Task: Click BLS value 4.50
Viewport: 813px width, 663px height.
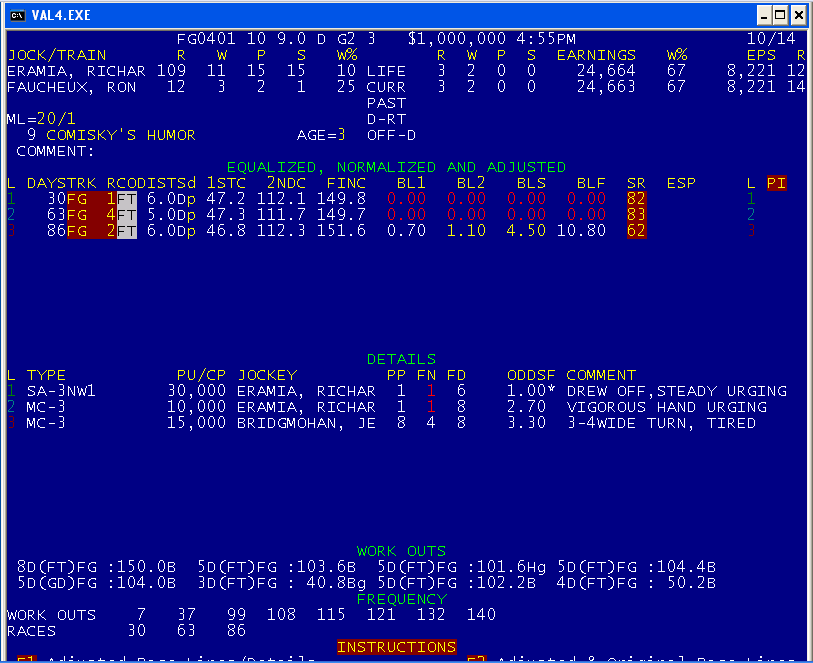Action: click(526, 231)
